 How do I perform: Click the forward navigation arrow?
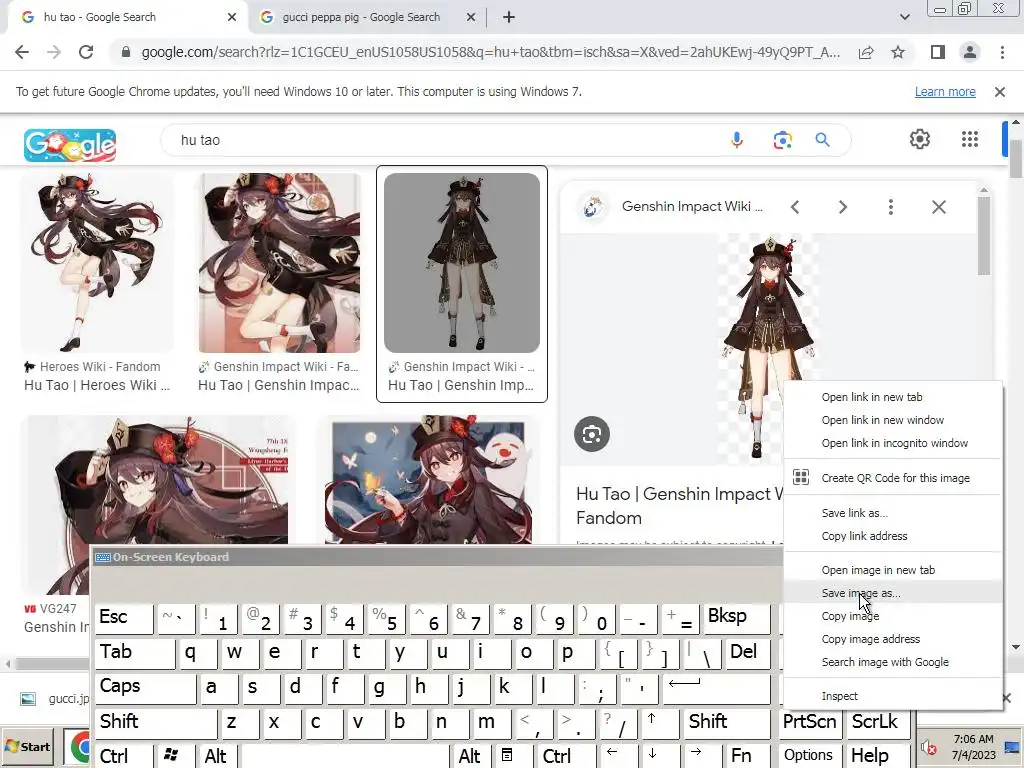pyautogui.click(x=54, y=52)
